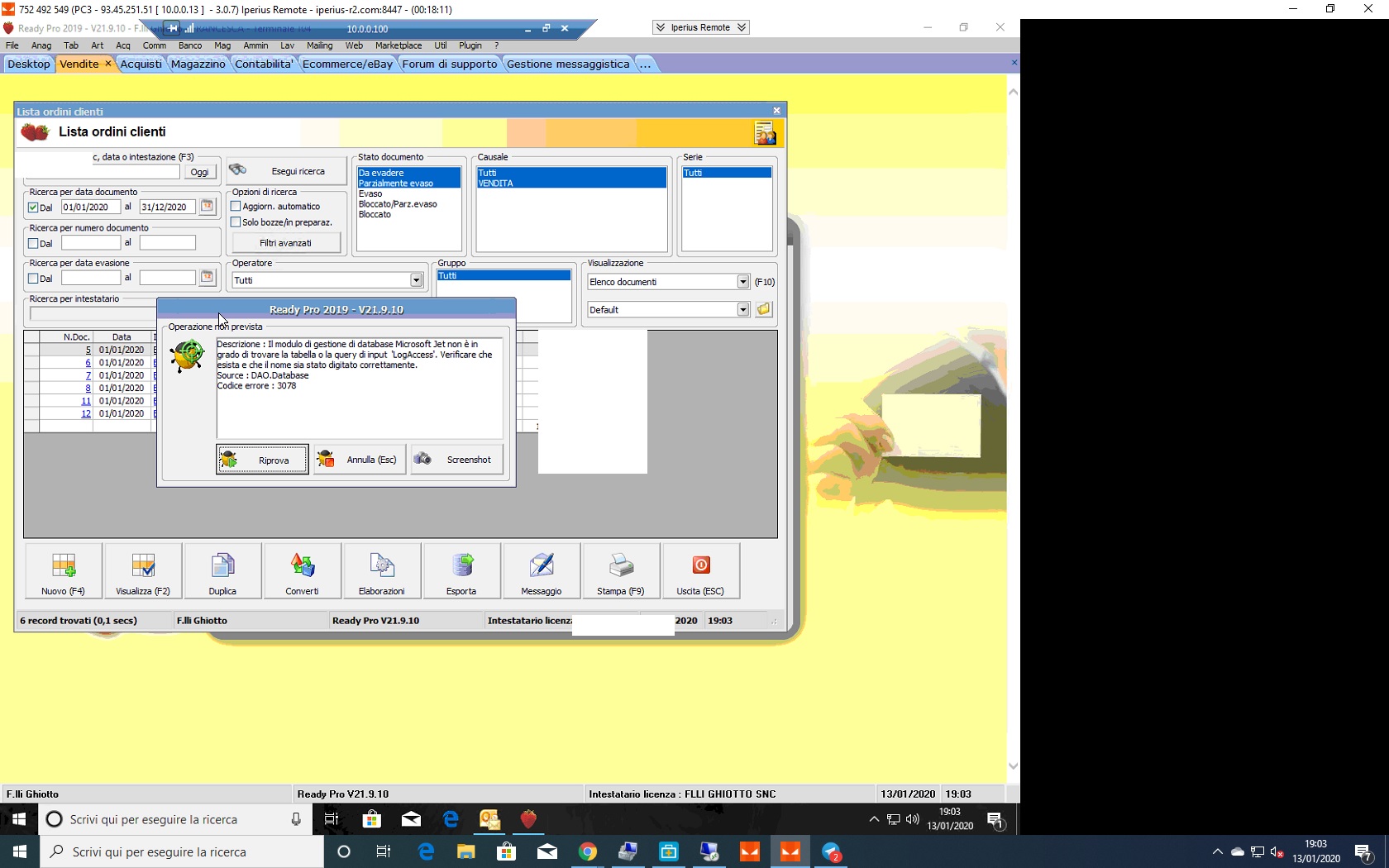Close the Vendite tab
The image size is (1389, 868).
pyautogui.click(x=107, y=64)
